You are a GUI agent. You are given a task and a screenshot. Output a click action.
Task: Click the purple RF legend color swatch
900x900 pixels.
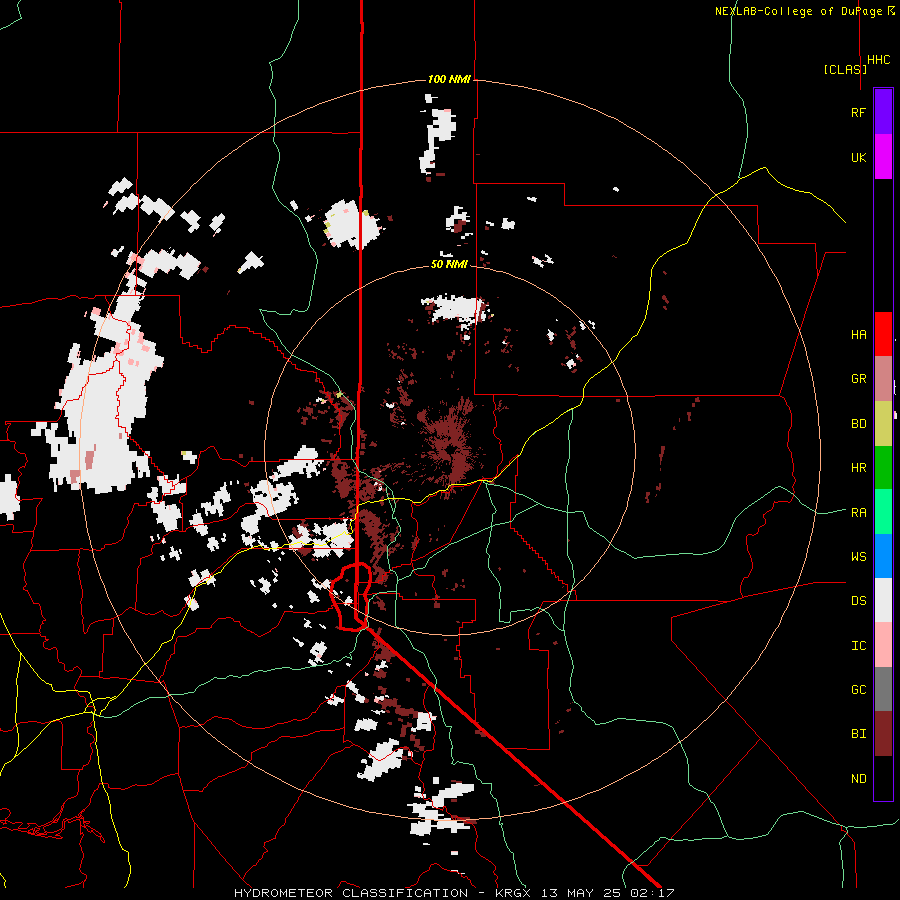click(883, 112)
